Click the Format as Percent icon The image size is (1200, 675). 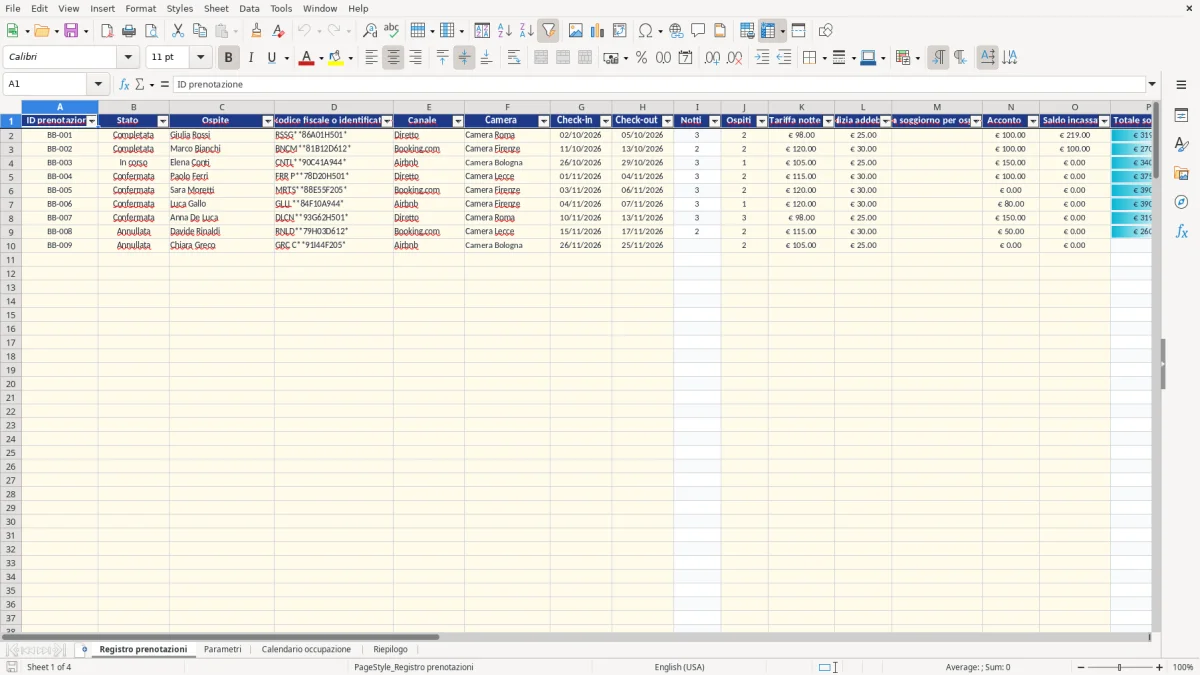(x=641, y=58)
